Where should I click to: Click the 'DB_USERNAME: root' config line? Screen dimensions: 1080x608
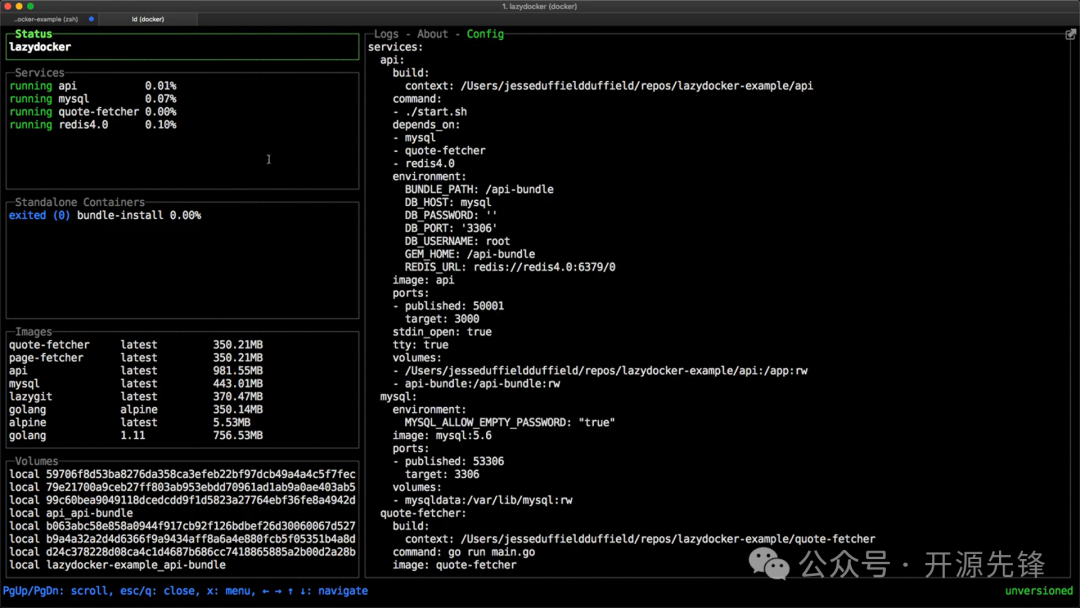click(x=457, y=242)
